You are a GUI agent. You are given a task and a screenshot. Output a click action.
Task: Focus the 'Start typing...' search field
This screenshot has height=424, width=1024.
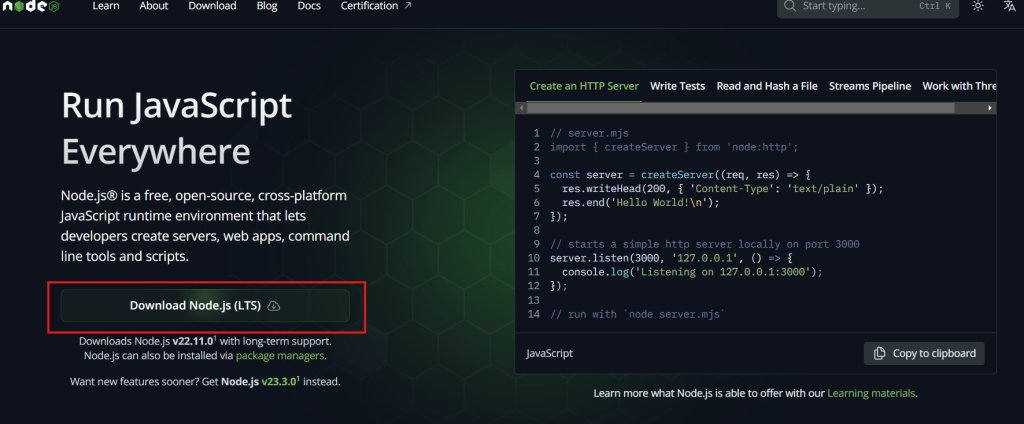click(850, 6)
